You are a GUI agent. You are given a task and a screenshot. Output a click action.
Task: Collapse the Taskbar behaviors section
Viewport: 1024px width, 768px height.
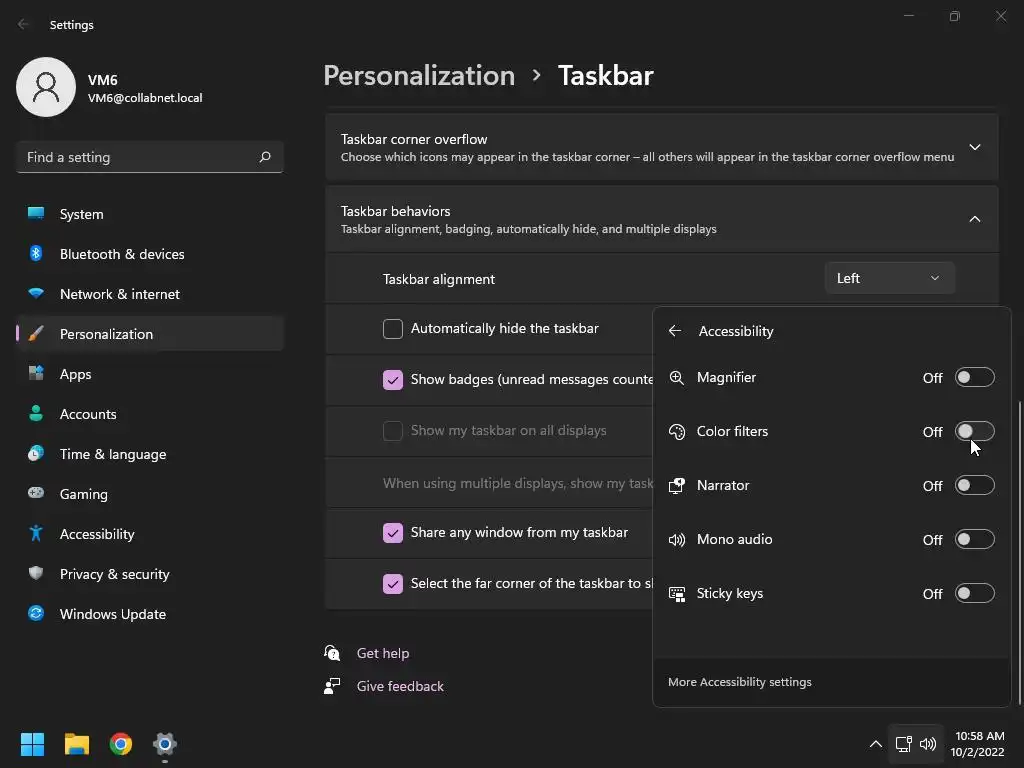pyautogui.click(x=974, y=219)
